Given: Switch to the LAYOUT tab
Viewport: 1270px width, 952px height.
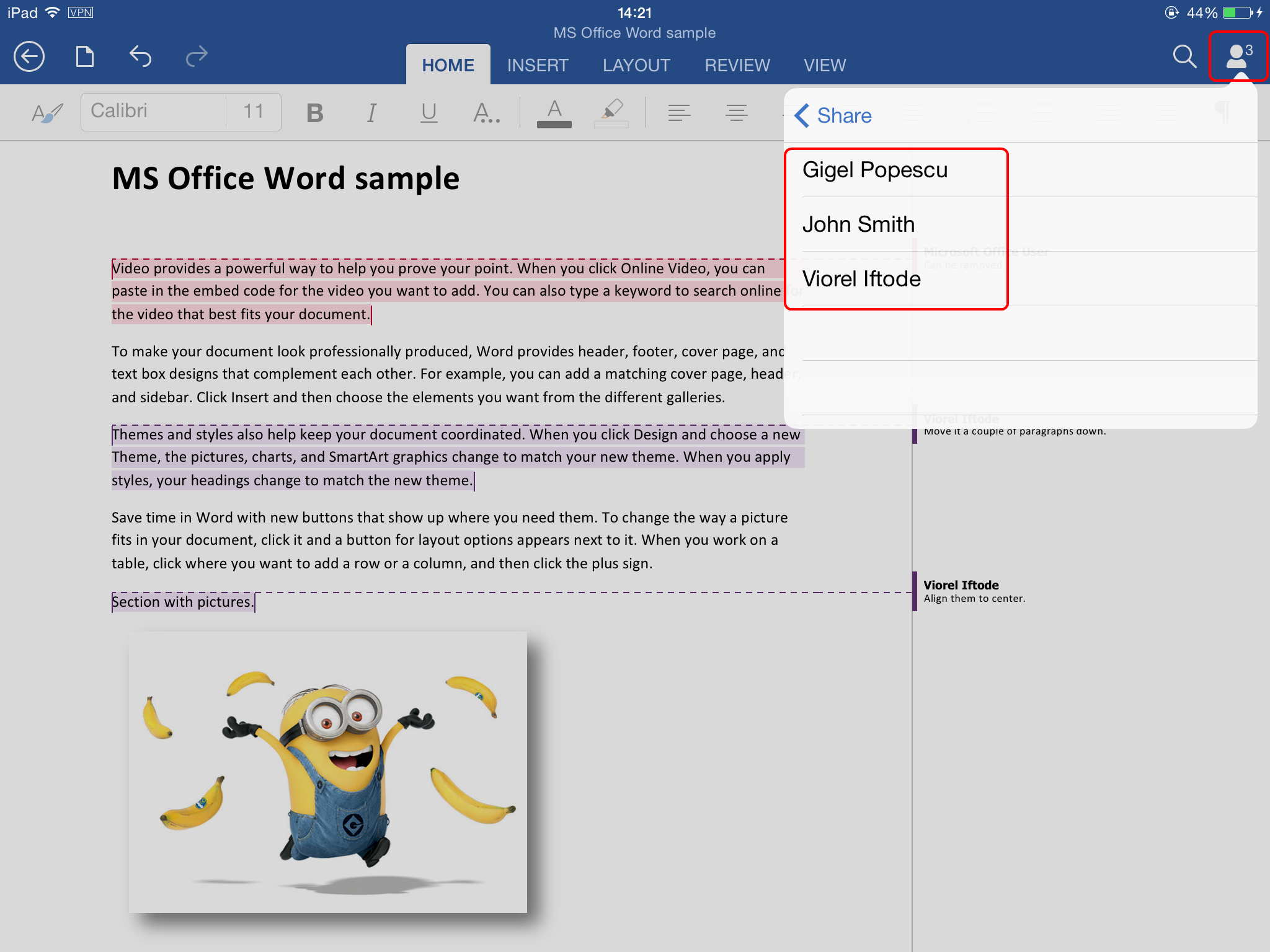Looking at the screenshot, I should [x=636, y=65].
